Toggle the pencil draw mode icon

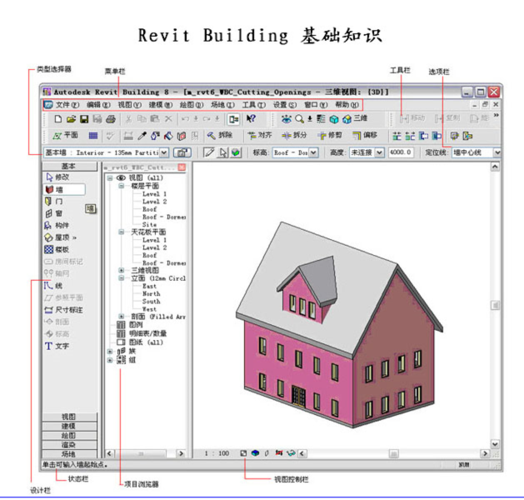tap(209, 152)
